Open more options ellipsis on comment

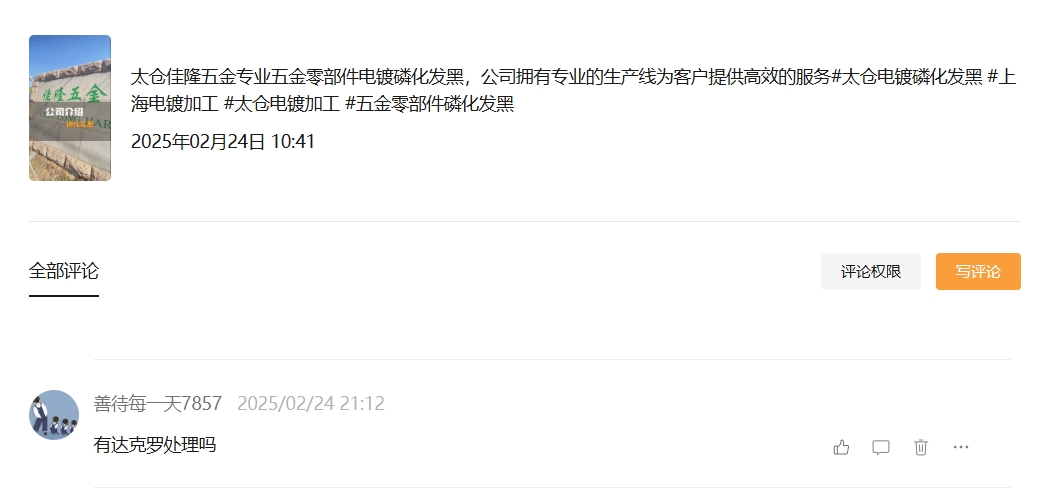pyautogui.click(x=961, y=447)
